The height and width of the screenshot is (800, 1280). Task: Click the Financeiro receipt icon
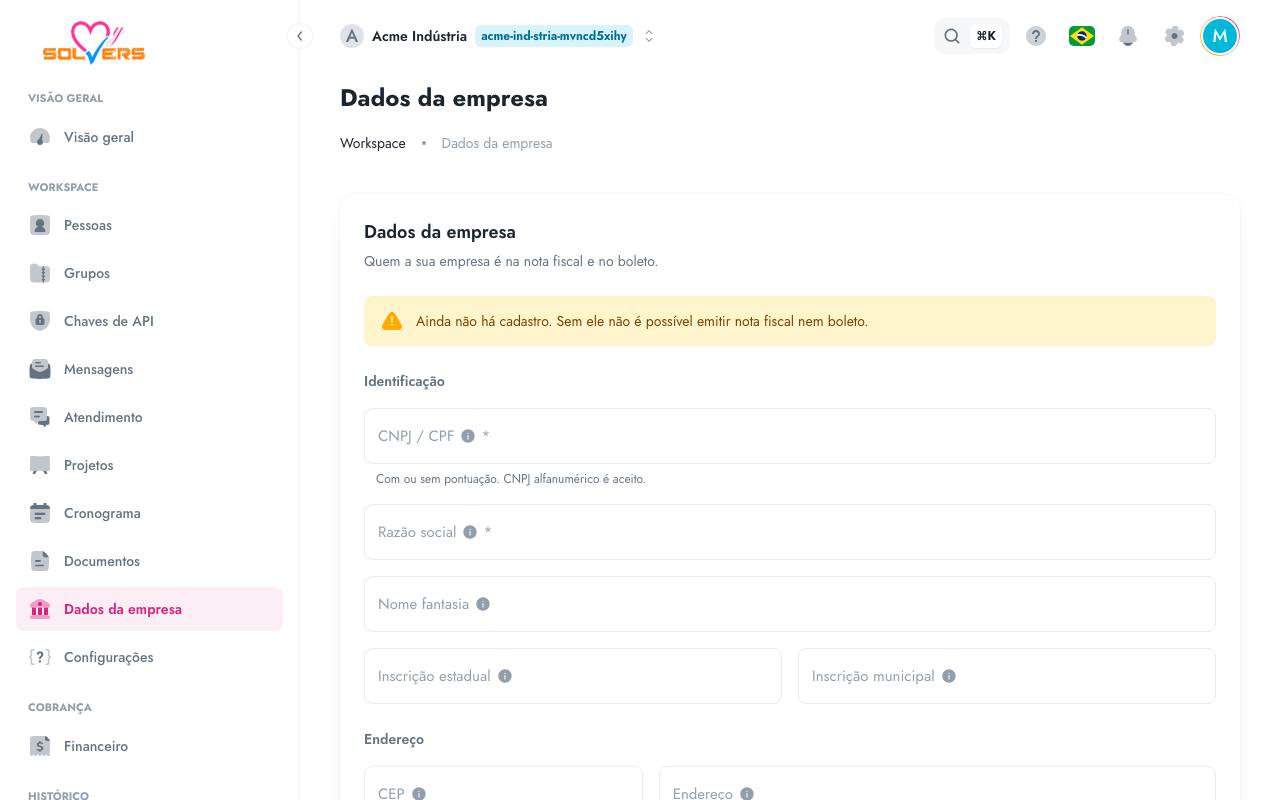tap(40, 746)
